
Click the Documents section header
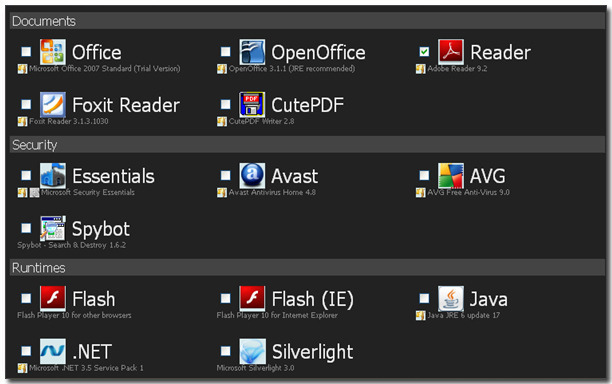pos(307,21)
